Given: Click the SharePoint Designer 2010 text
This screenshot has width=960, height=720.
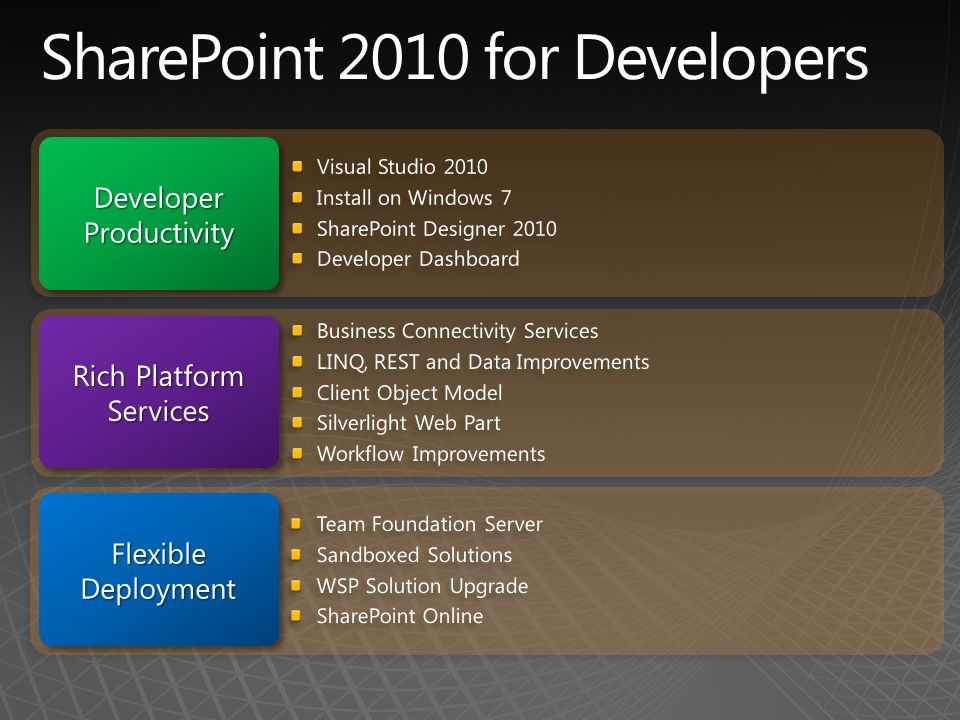Looking at the screenshot, I should pyautogui.click(x=437, y=229).
